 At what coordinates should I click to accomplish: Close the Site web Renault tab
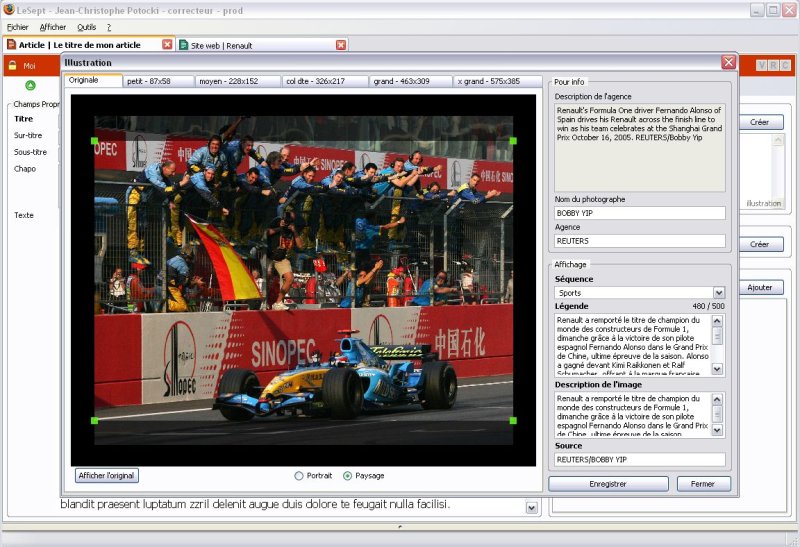[x=341, y=45]
